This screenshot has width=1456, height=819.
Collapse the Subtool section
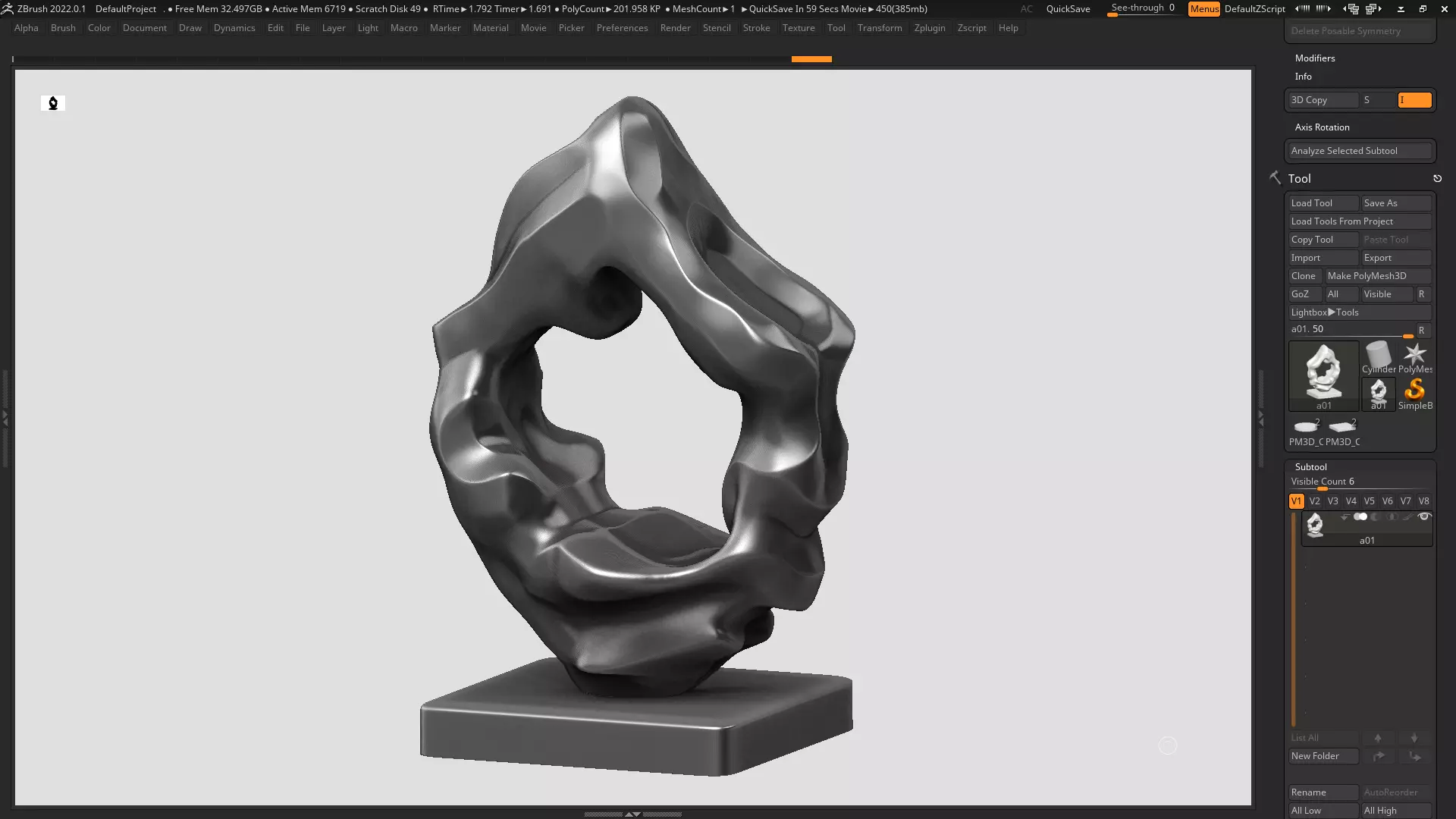click(1310, 467)
